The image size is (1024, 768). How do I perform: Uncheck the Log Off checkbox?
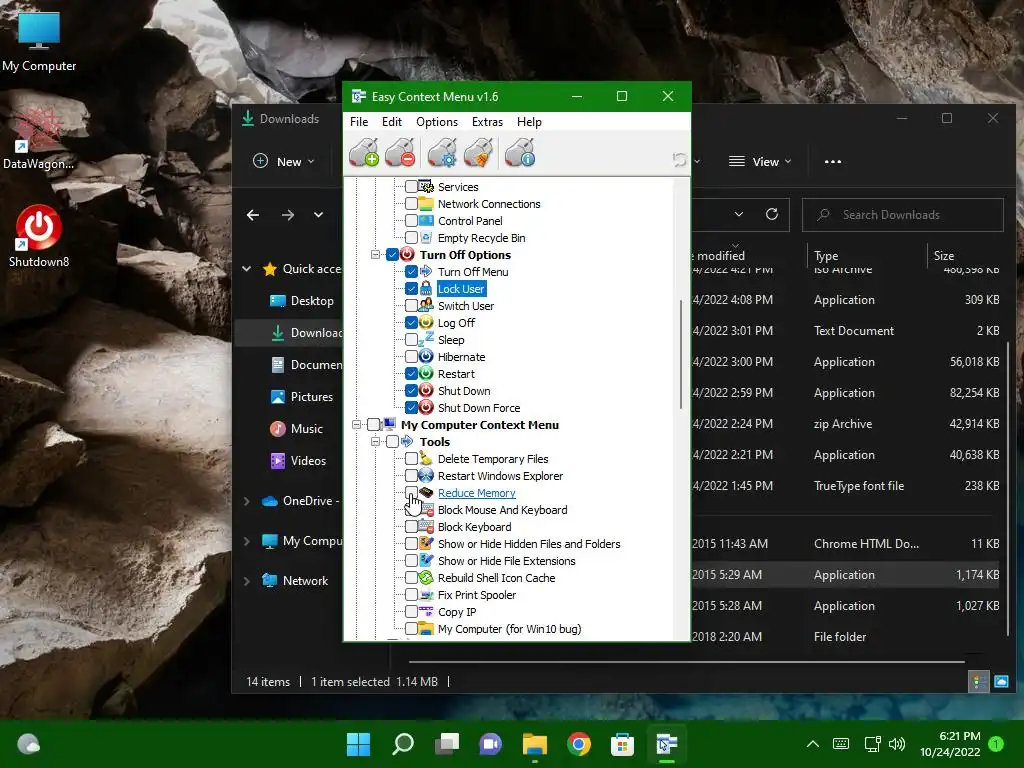411,323
